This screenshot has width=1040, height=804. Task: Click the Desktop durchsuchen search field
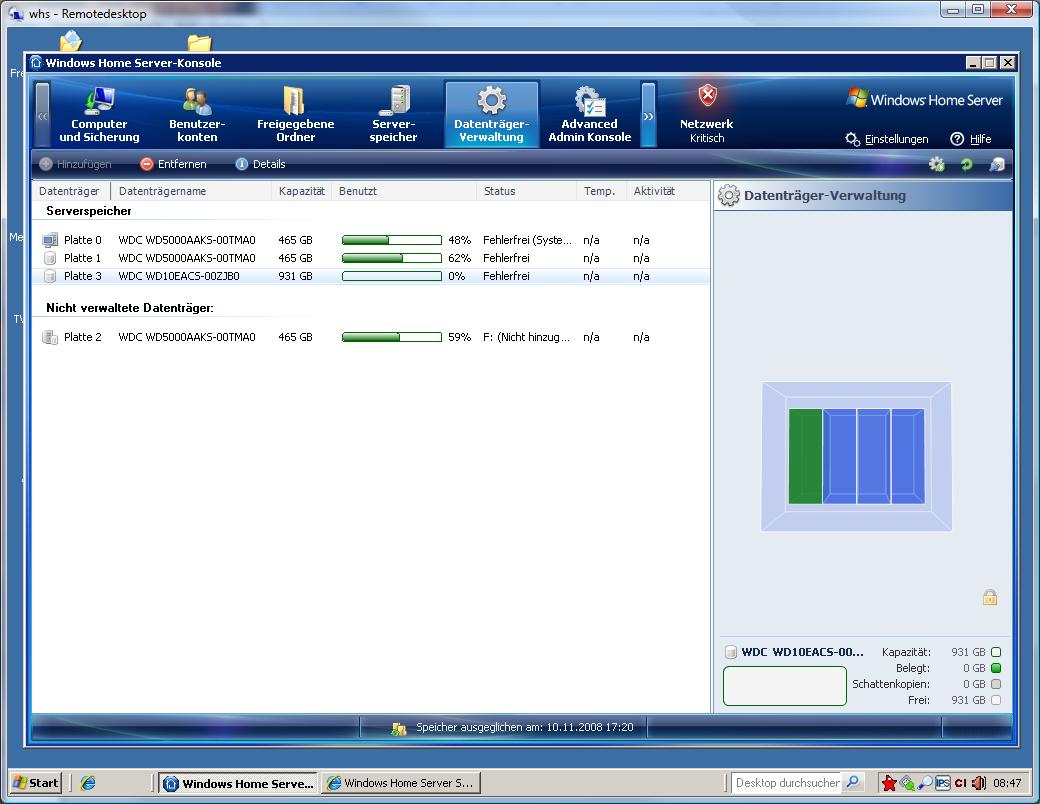(787, 783)
